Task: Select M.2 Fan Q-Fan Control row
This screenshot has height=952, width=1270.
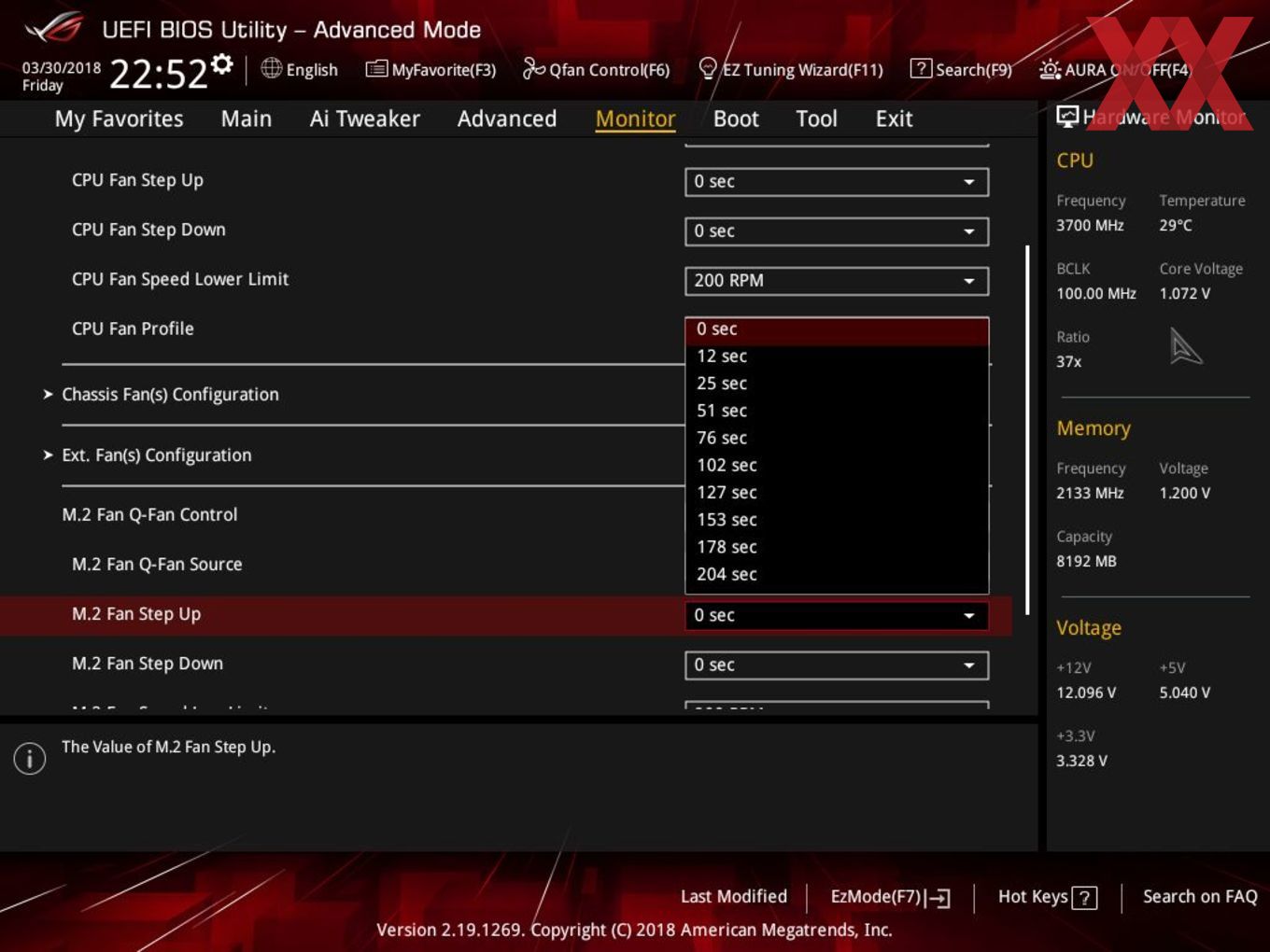Action: 504,515
